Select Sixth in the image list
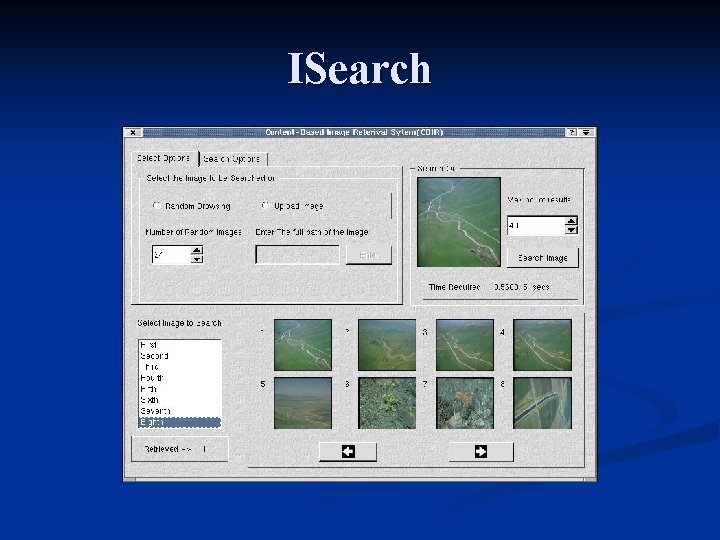The height and width of the screenshot is (540, 720). [180, 400]
